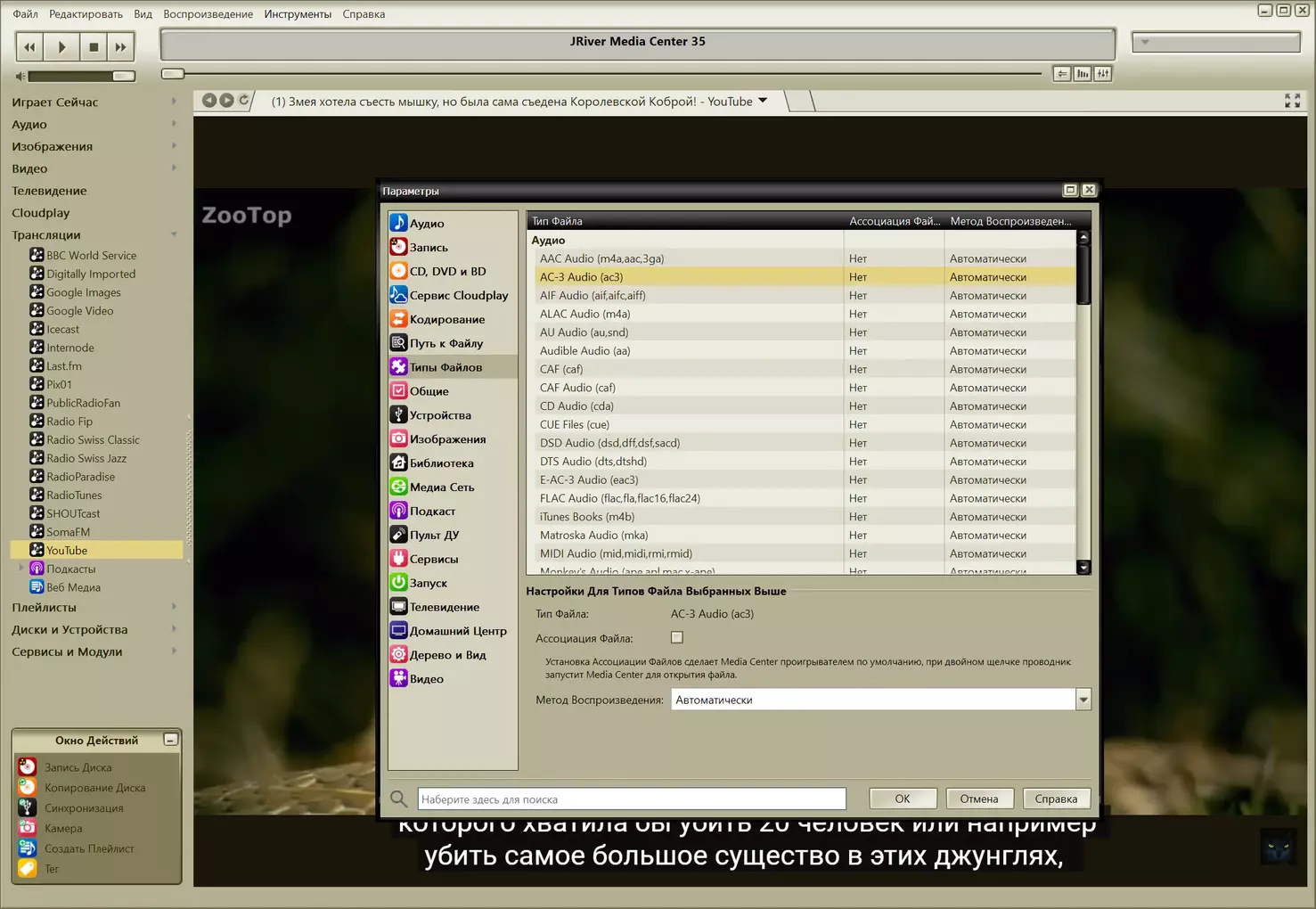Click the volume slider

tap(80, 77)
